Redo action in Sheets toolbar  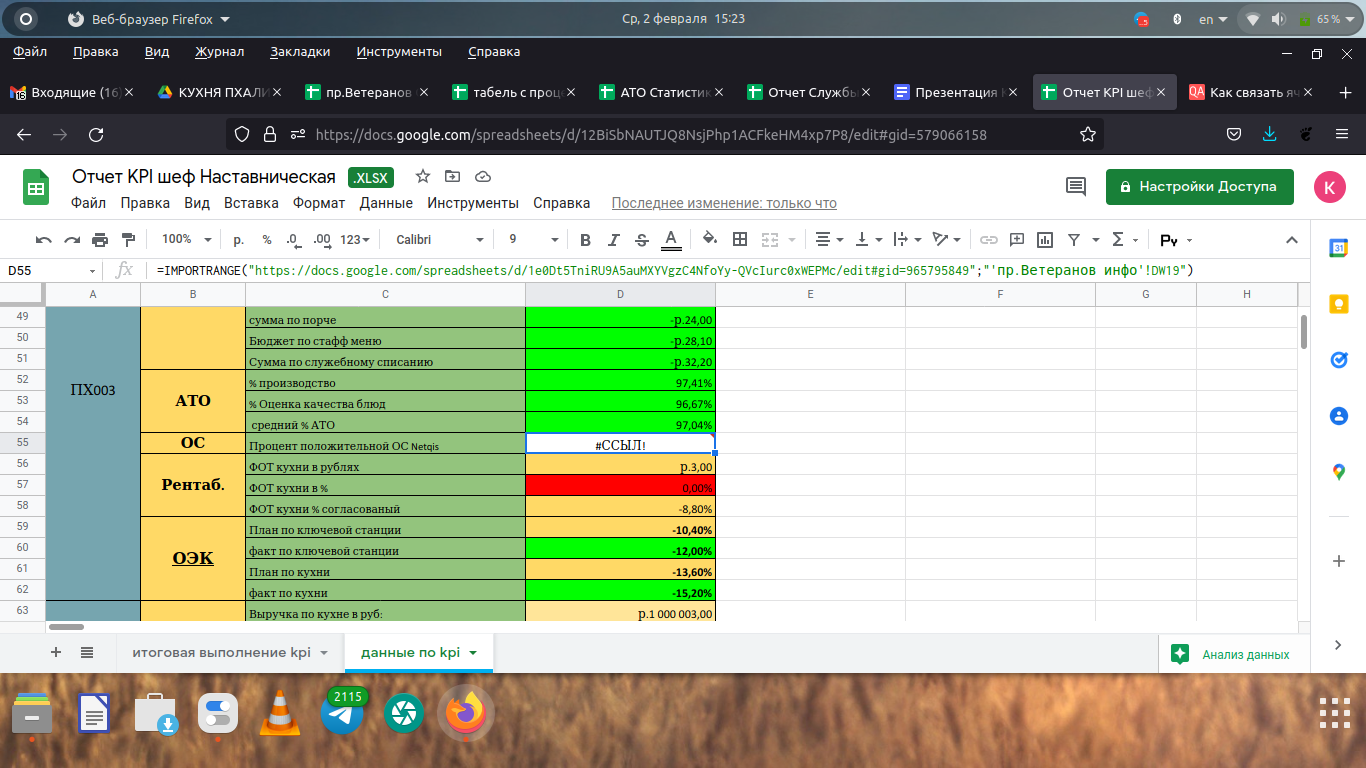pyautogui.click(x=72, y=240)
